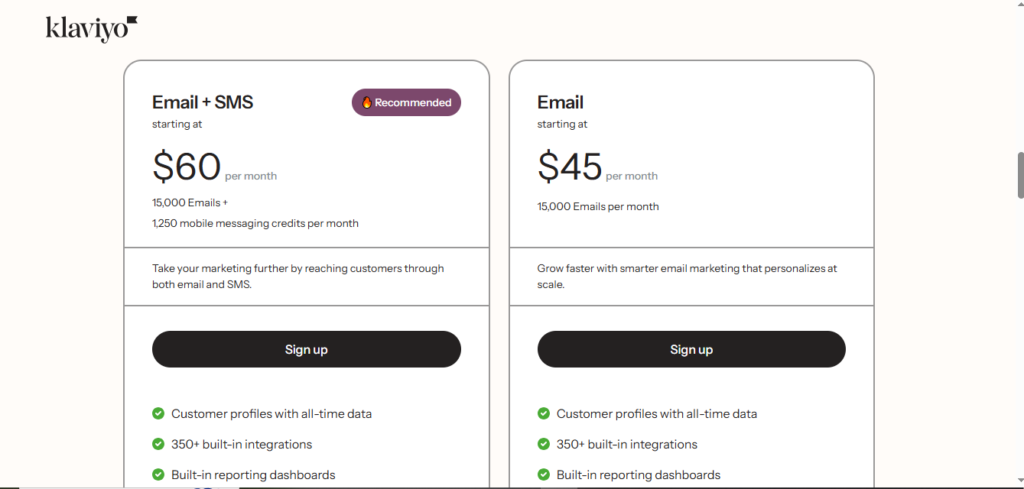Click the 1,250 mobile messaging credits text
Image resolution: width=1024 pixels, height=489 pixels.
[255, 223]
